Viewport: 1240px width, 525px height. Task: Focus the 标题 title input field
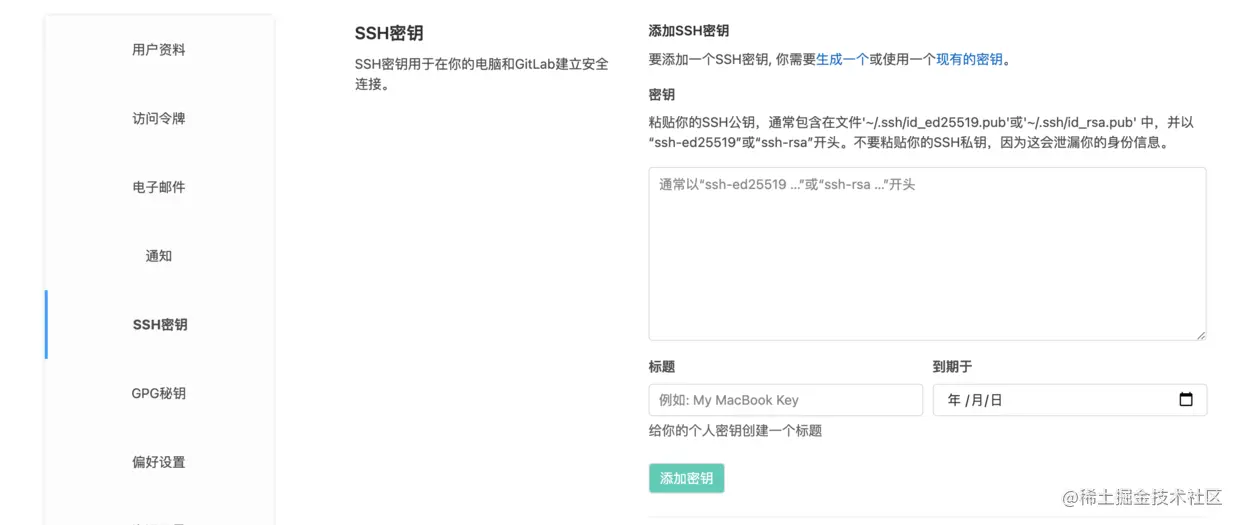coord(785,400)
